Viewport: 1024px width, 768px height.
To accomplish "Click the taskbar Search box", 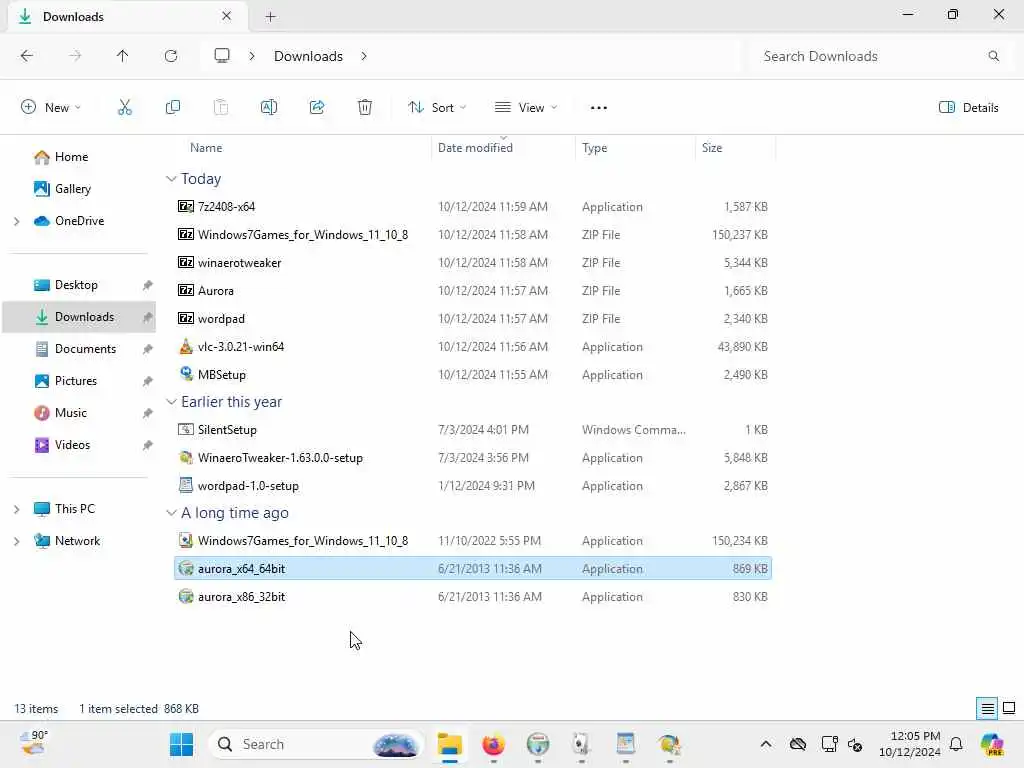I will [315, 744].
